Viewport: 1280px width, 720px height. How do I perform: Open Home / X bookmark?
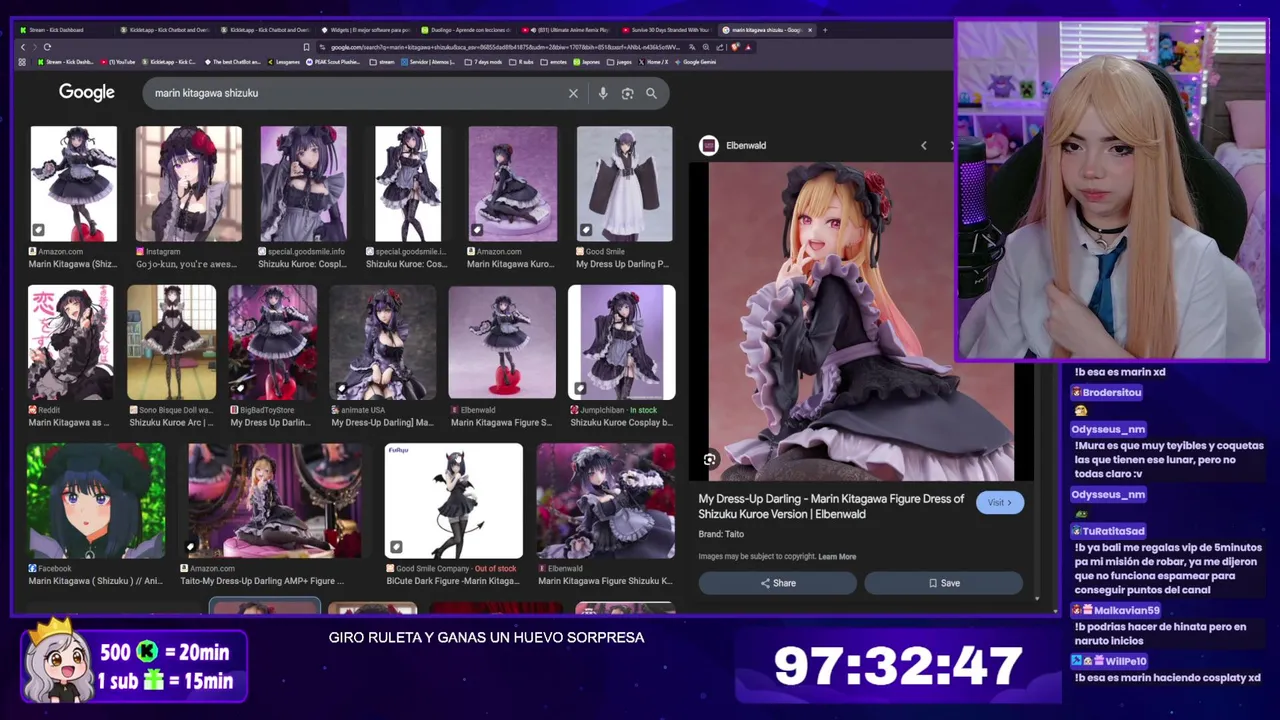653,62
